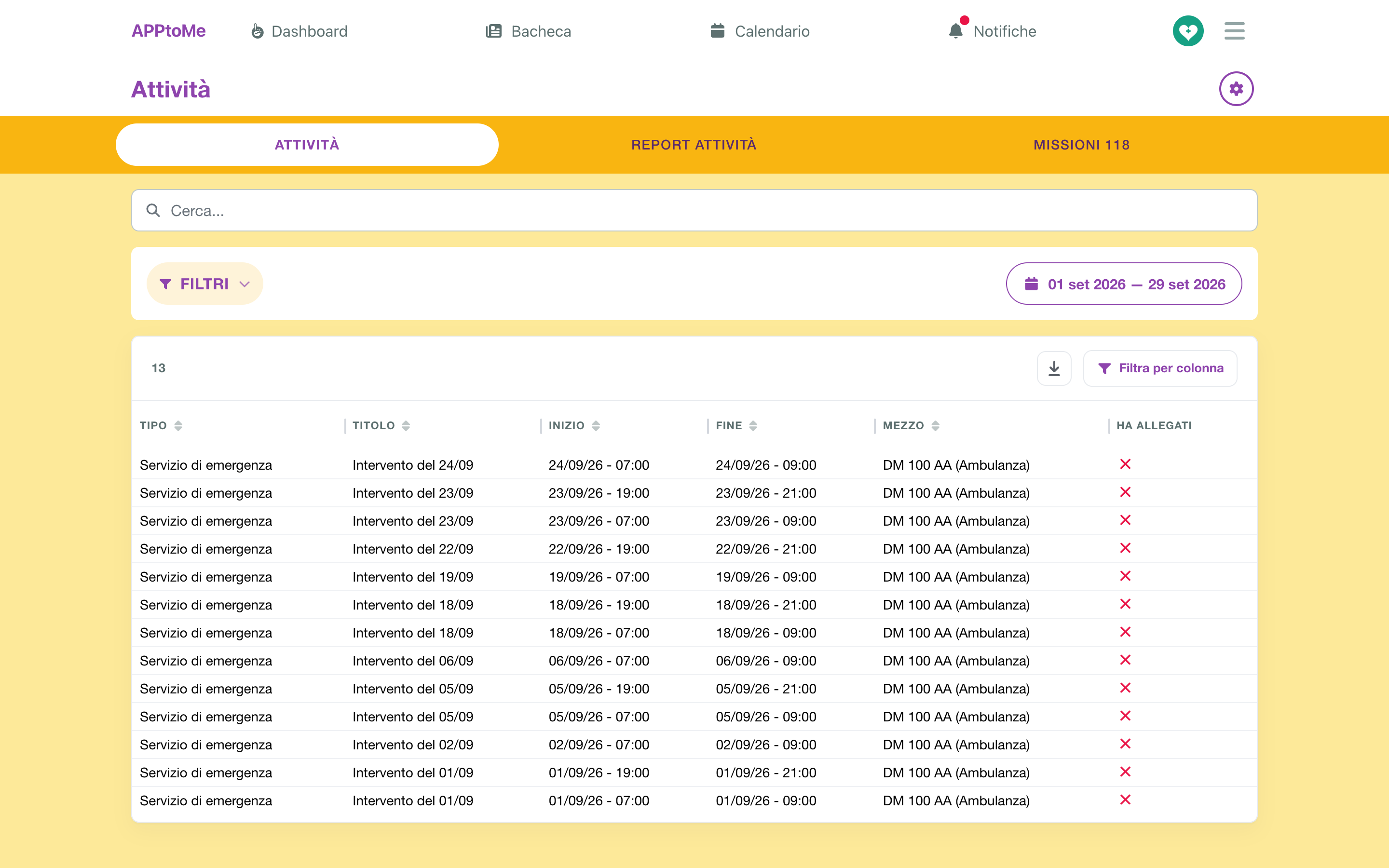Screen dimensions: 1389x868
Task: Open Bacheca in the top navigation
Action: (529, 31)
